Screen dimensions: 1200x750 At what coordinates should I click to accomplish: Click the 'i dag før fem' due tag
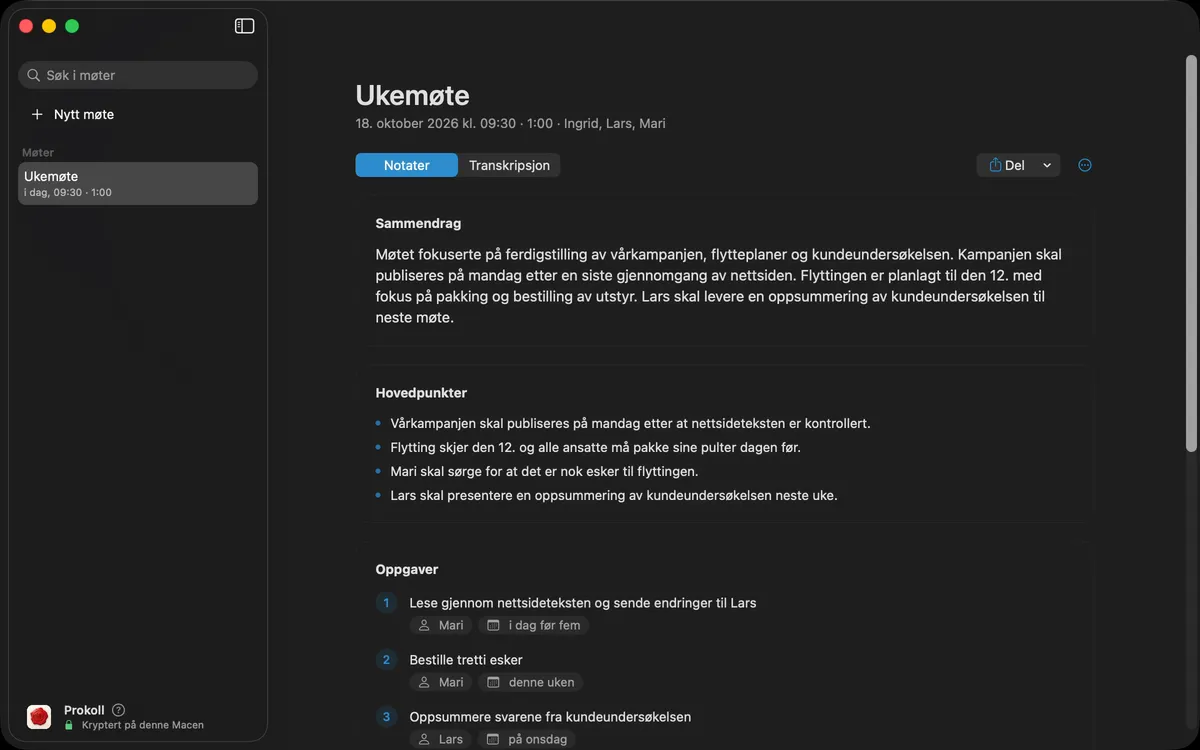click(534, 625)
